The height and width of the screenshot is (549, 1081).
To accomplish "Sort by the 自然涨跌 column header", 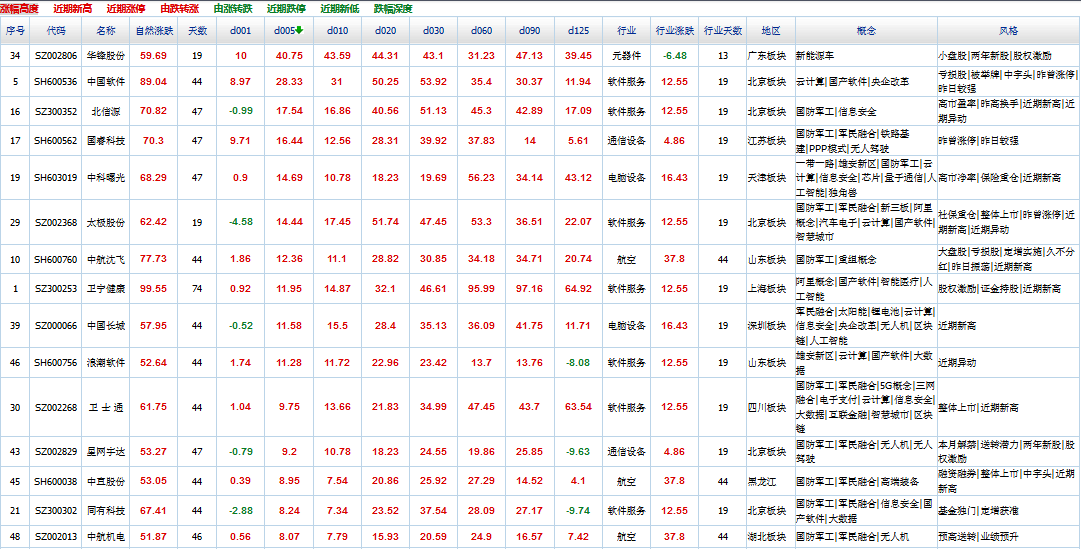I will [154, 31].
